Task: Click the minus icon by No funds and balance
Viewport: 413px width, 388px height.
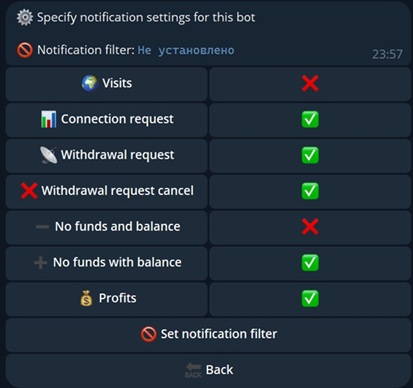Action: tap(42, 227)
